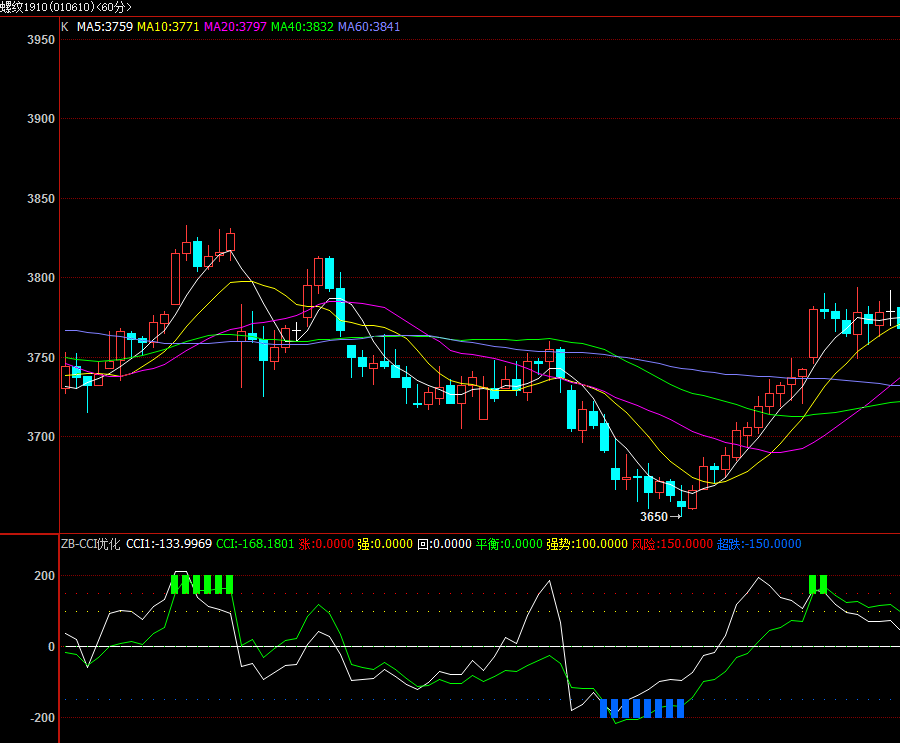The image size is (900, 743).
Task: Click the "3800" price axis label
Action: point(41,278)
